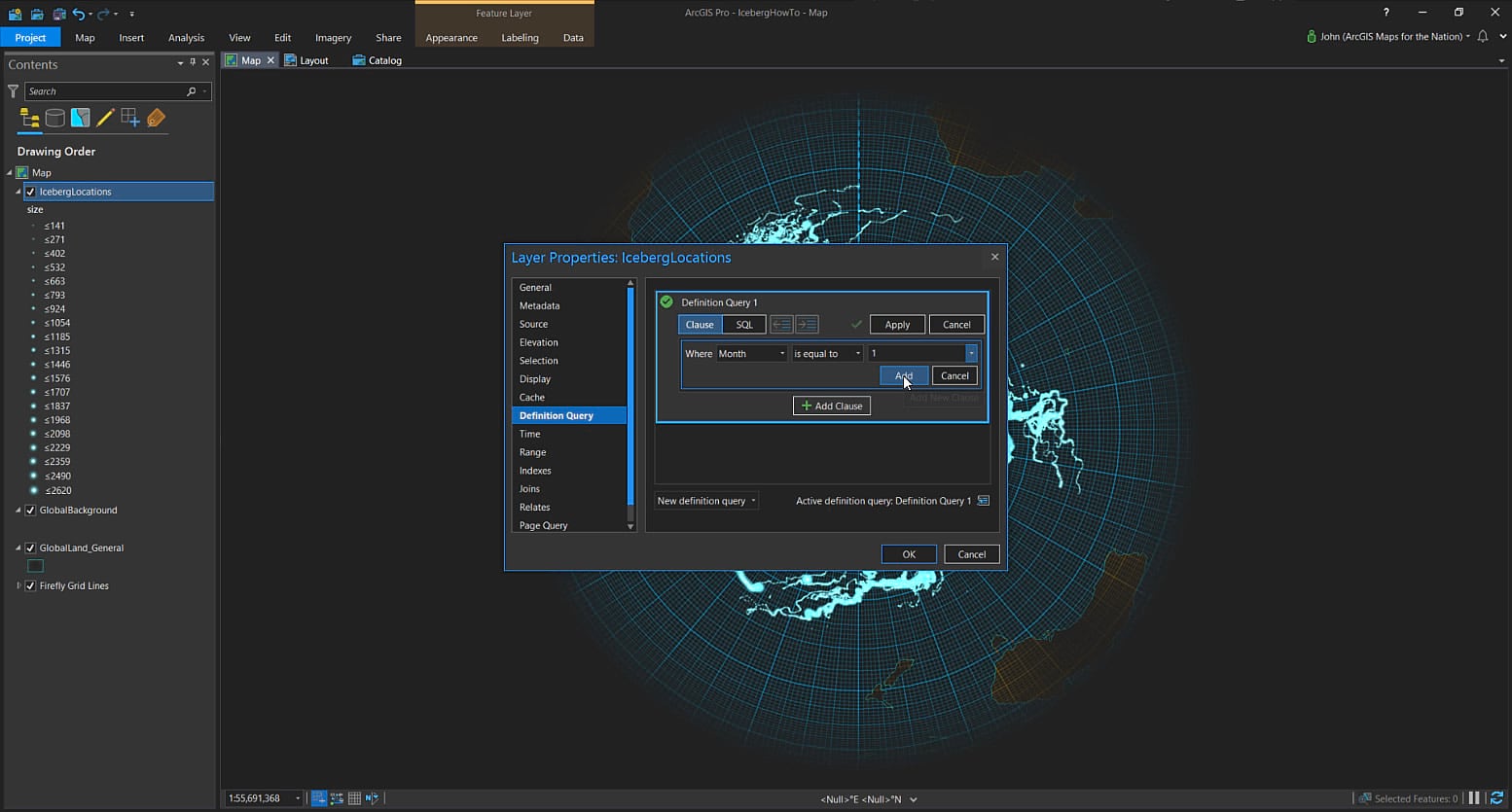Open the 'is equal to' operator dropdown

coord(827,354)
